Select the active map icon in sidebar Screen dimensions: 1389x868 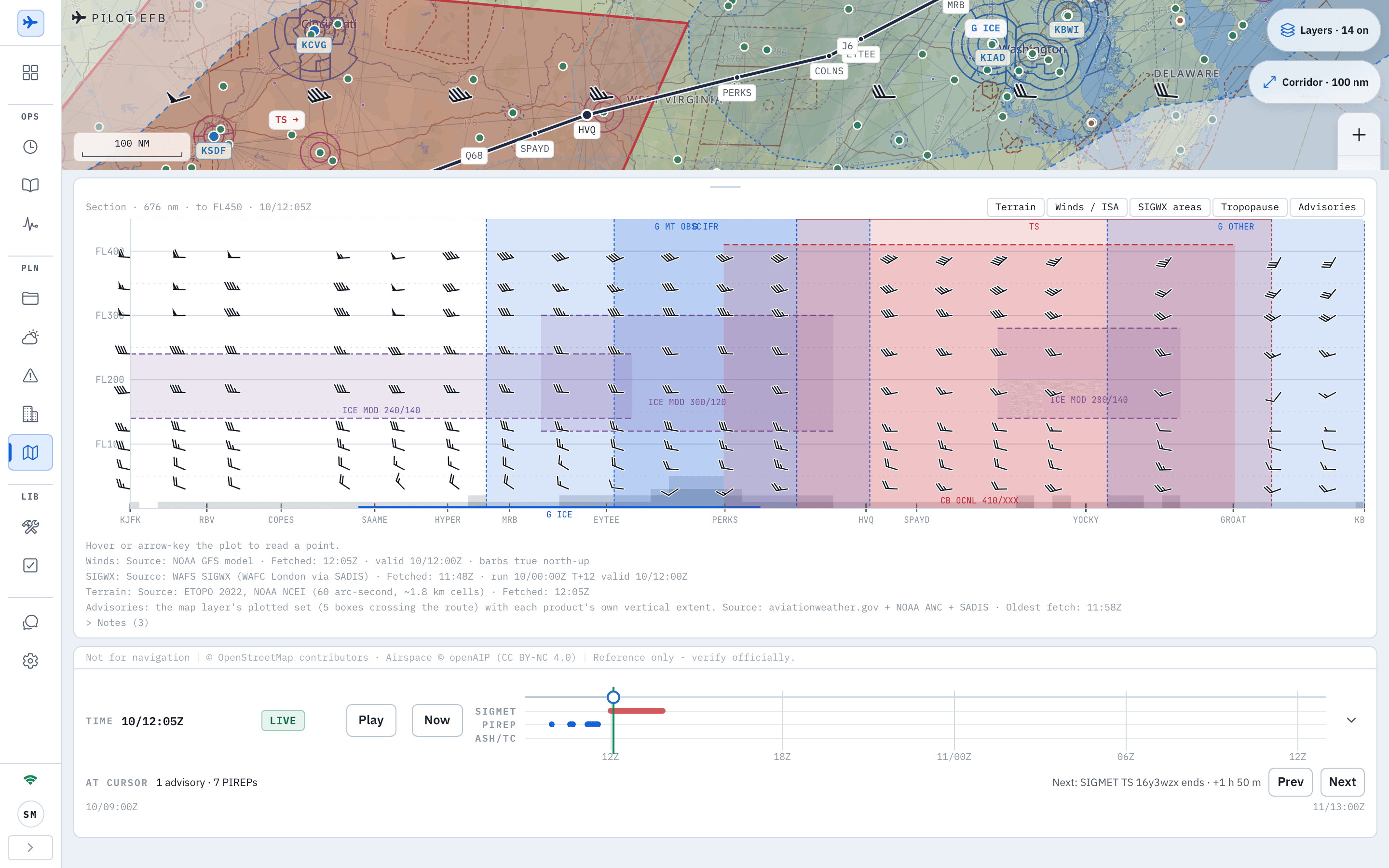click(x=30, y=452)
